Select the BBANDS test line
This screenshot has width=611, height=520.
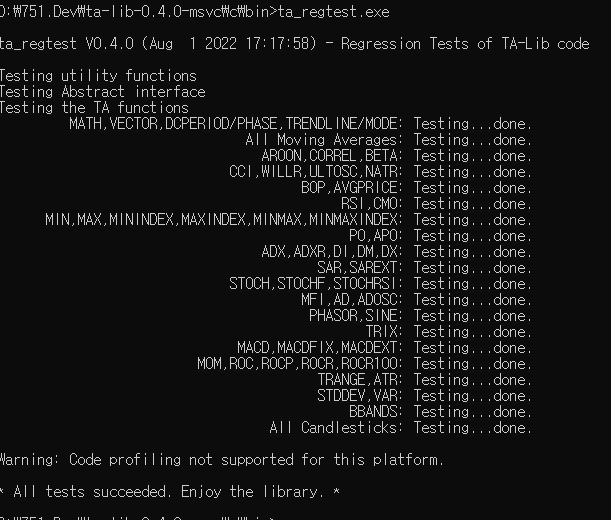coord(440,412)
